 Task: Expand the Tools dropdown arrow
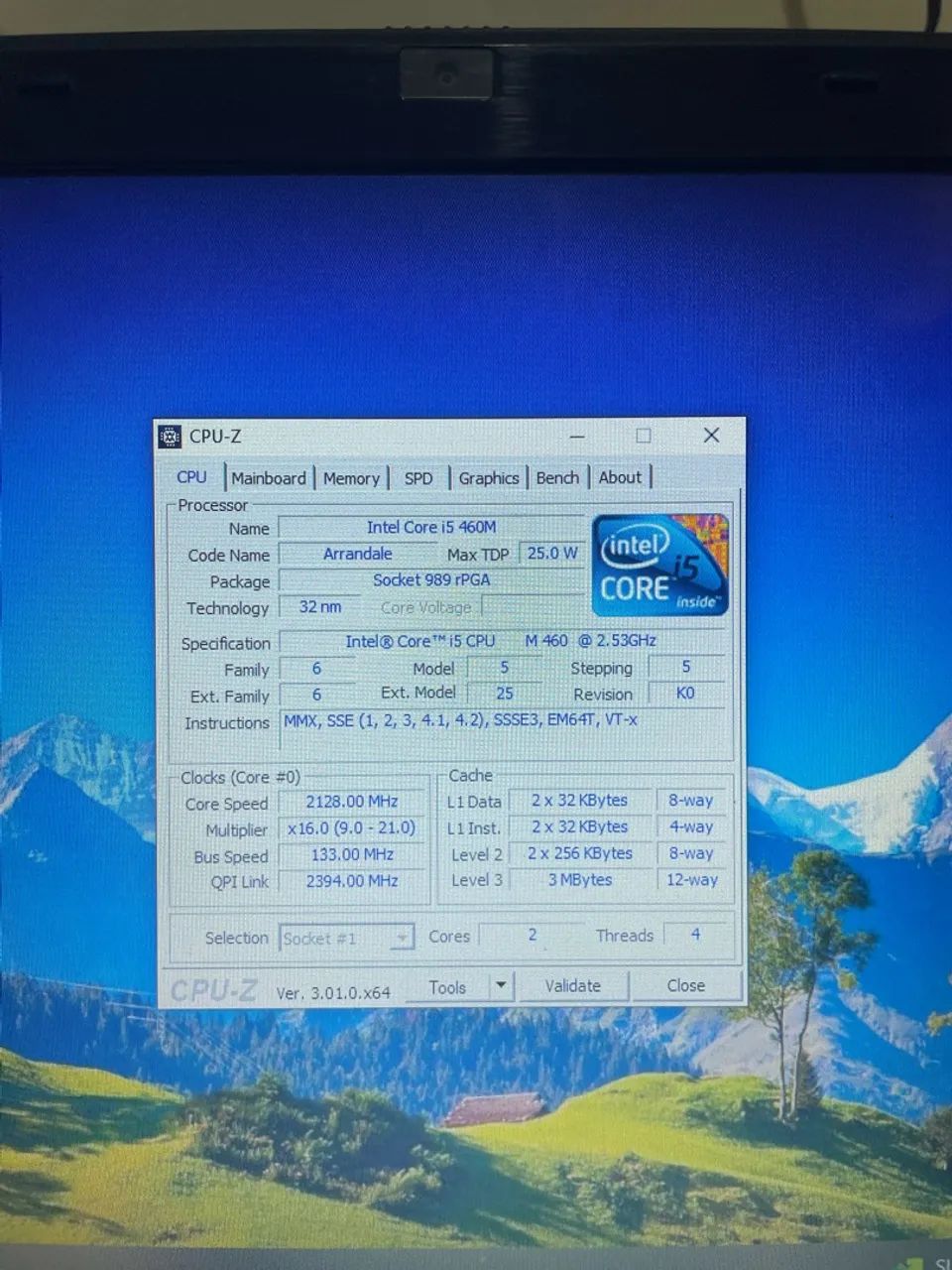[x=501, y=986]
